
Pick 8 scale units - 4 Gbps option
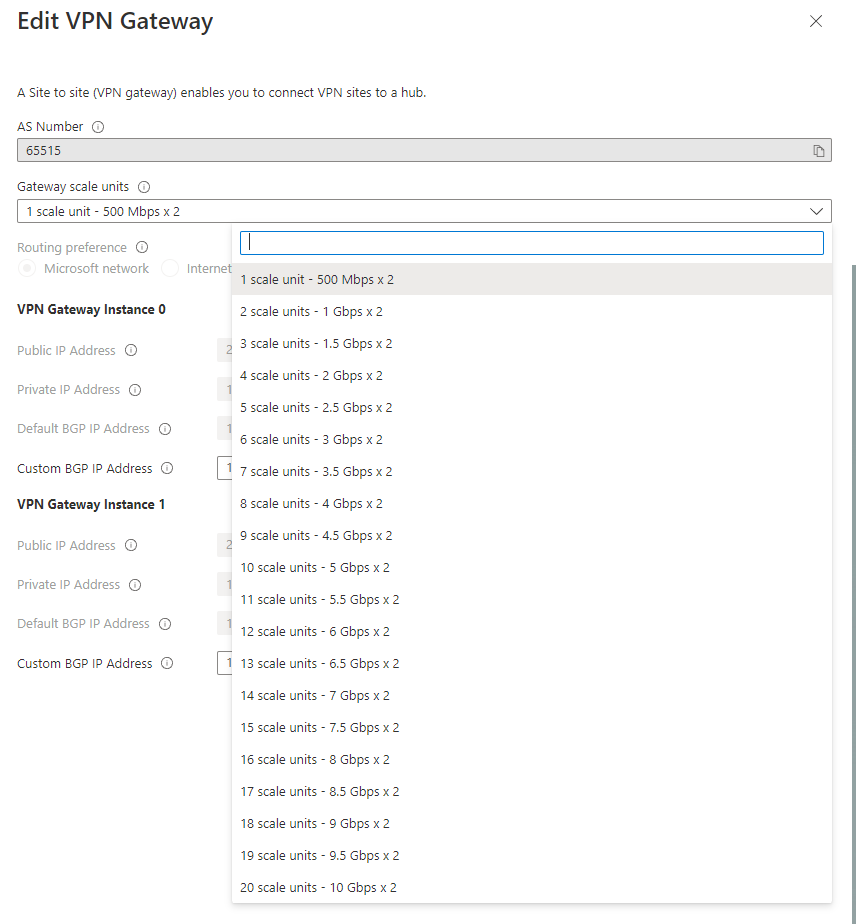(x=532, y=504)
